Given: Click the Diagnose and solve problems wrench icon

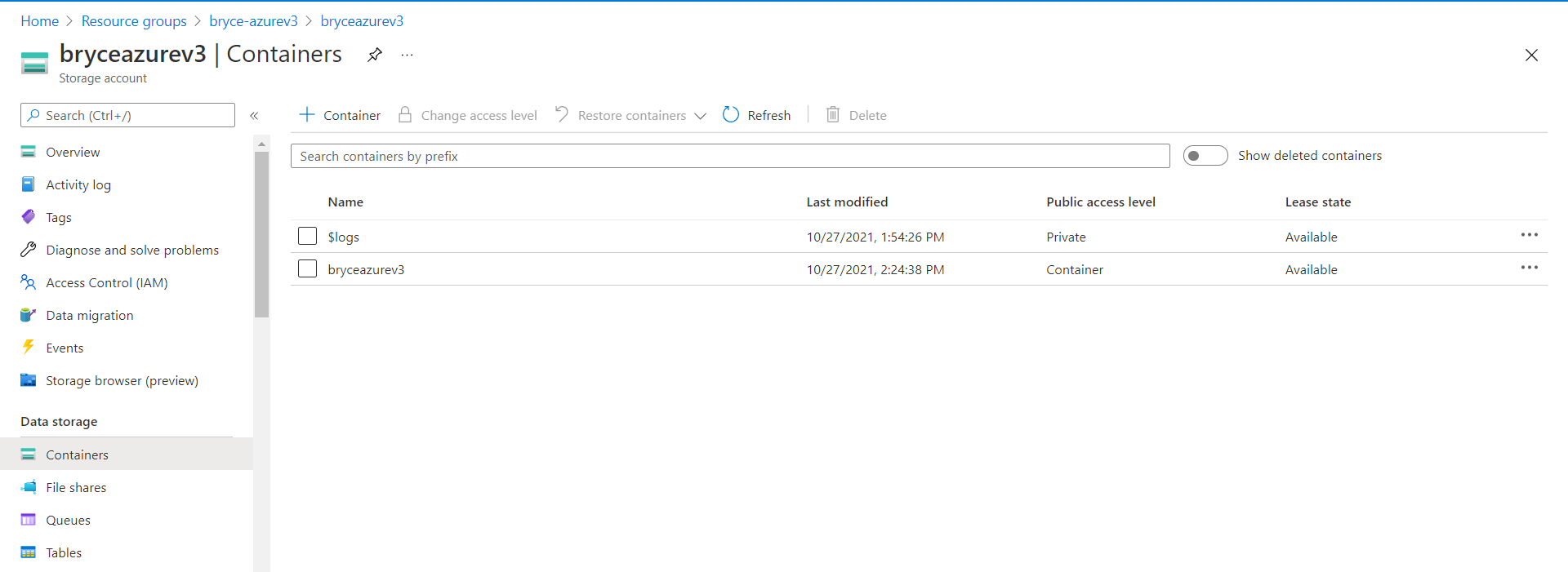Looking at the screenshot, I should coord(29,250).
